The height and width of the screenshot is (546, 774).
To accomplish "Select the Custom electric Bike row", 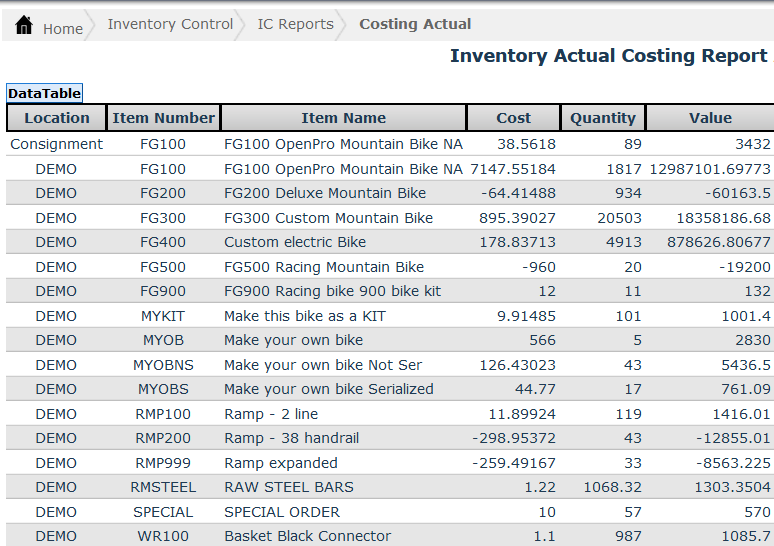I will tap(295, 242).
